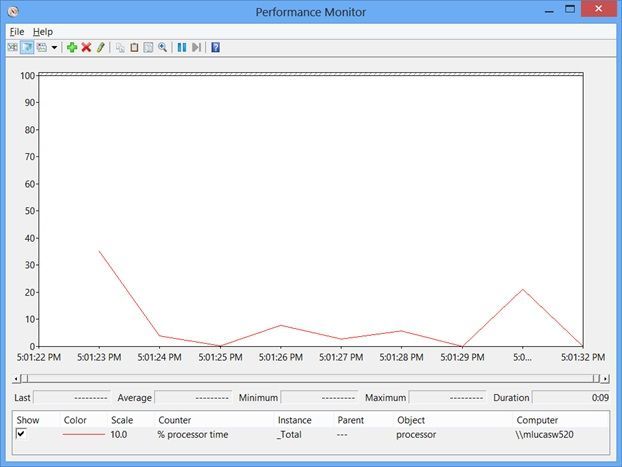Open the Help menu
The height and width of the screenshot is (467, 622).
[x=42, y=32]
